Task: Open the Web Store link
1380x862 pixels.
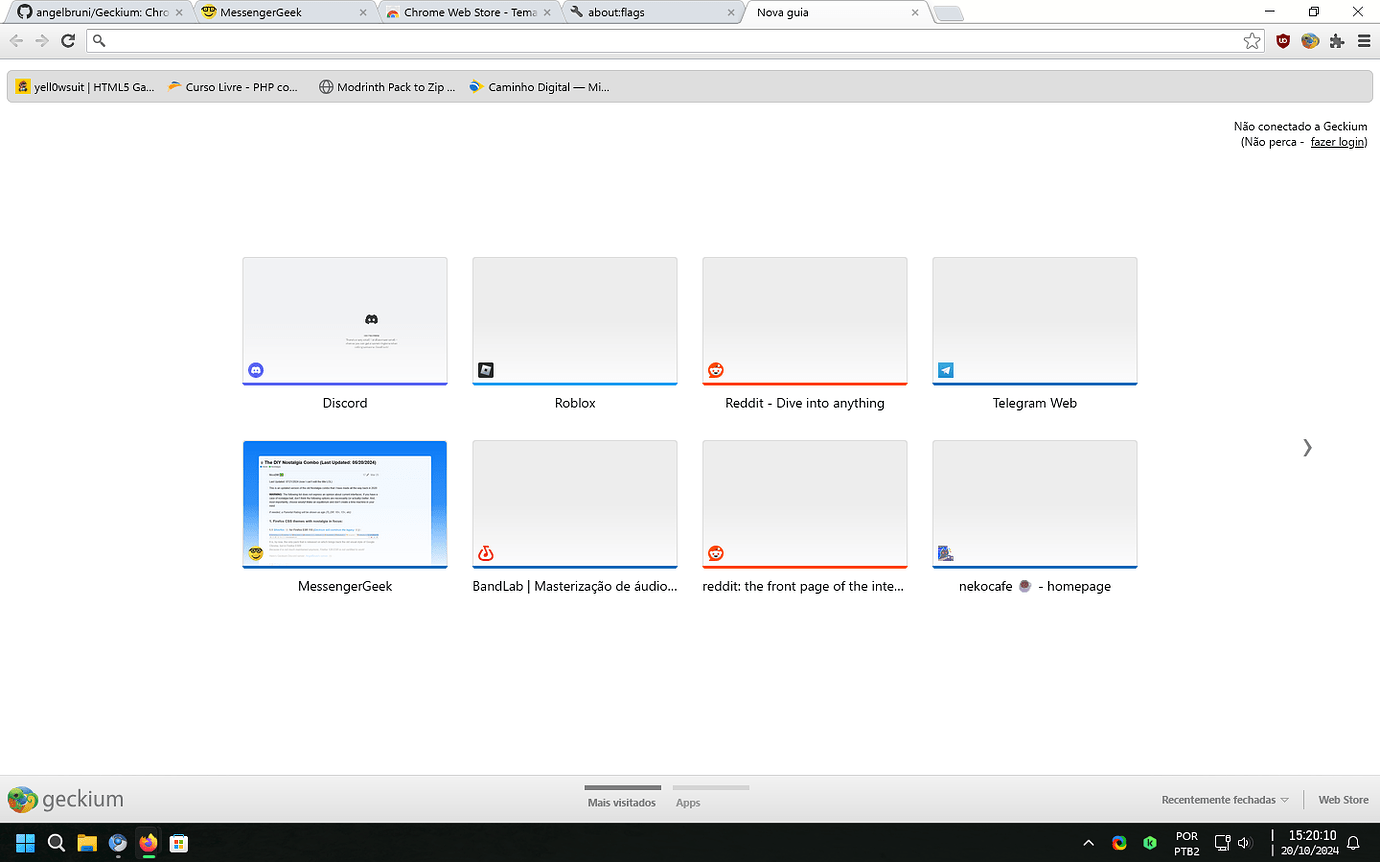Action: pyautogui.click(x=1343, y=800)
